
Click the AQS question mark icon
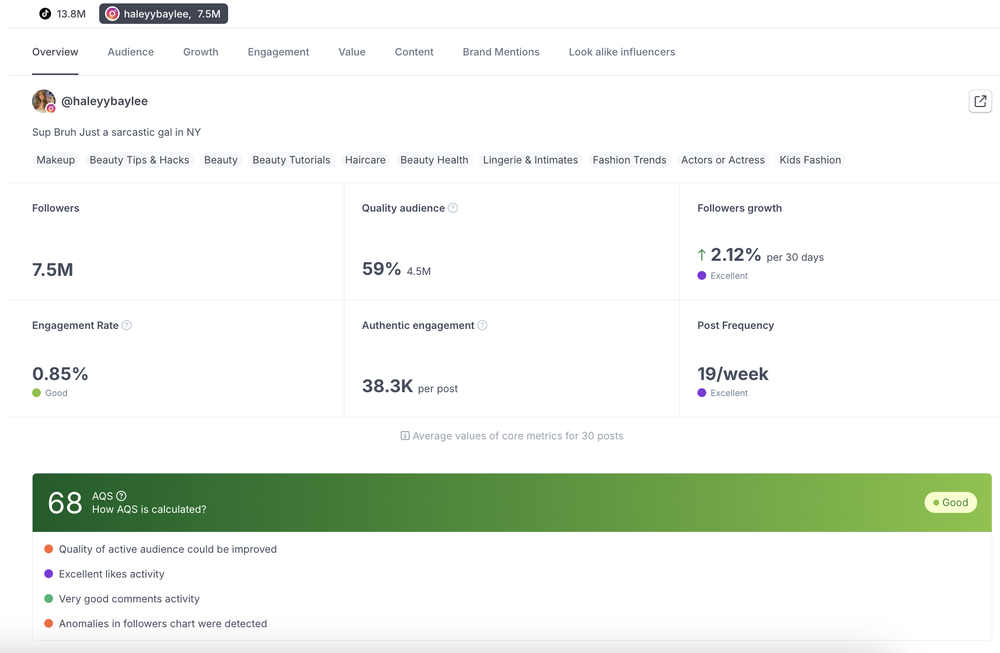(x=121, y=495)
